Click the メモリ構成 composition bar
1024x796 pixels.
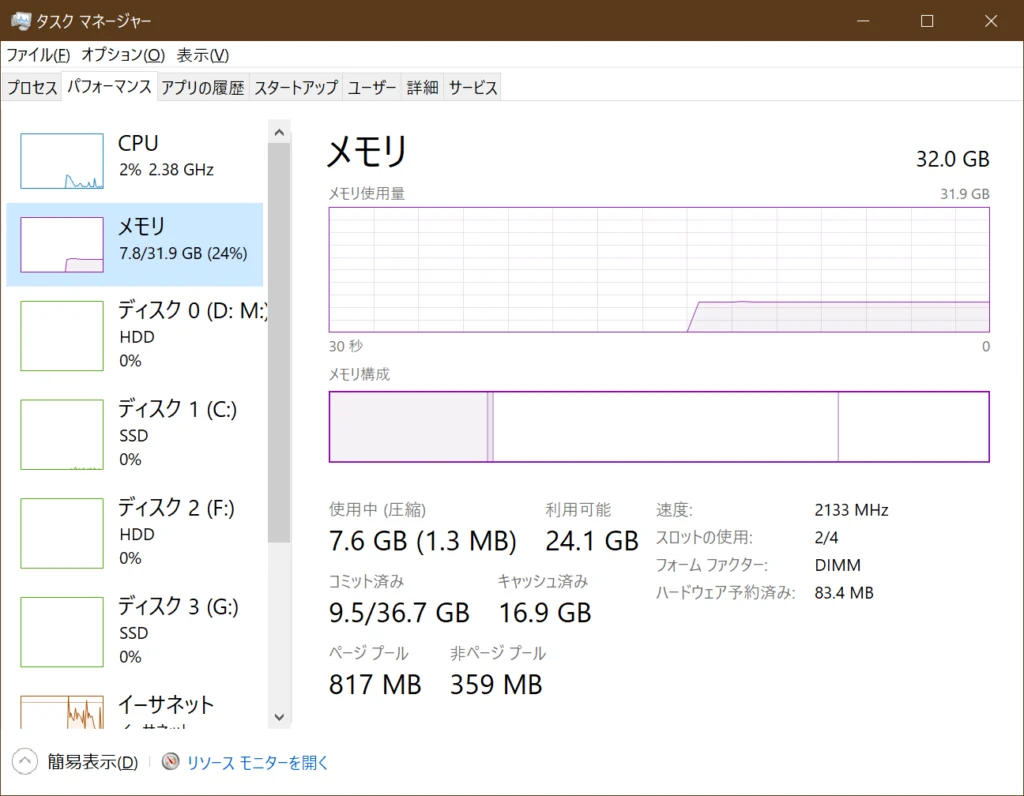pyautogui.click(x=658, y=427)
